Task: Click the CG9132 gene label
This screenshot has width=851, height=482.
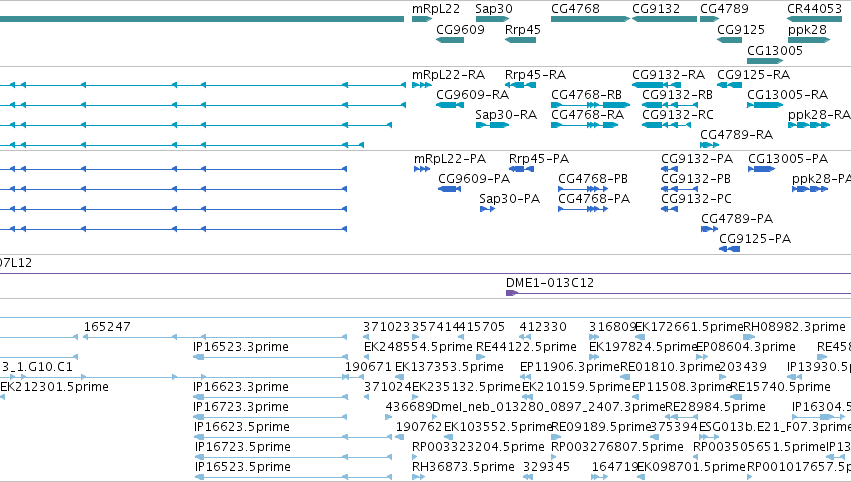Action: coord(656,9)
